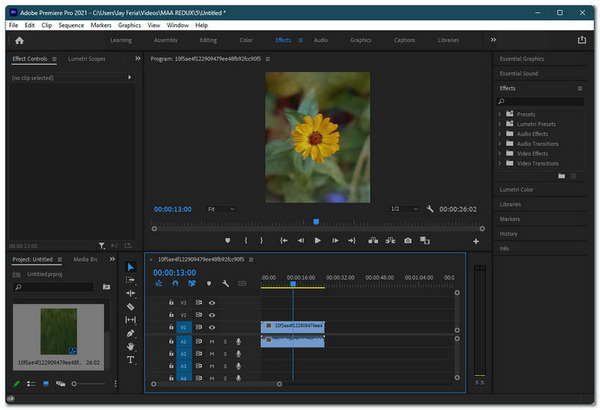This screenshot has height=410, width=600.
Task: Click the Lift button
Action: tap(373, 240)
